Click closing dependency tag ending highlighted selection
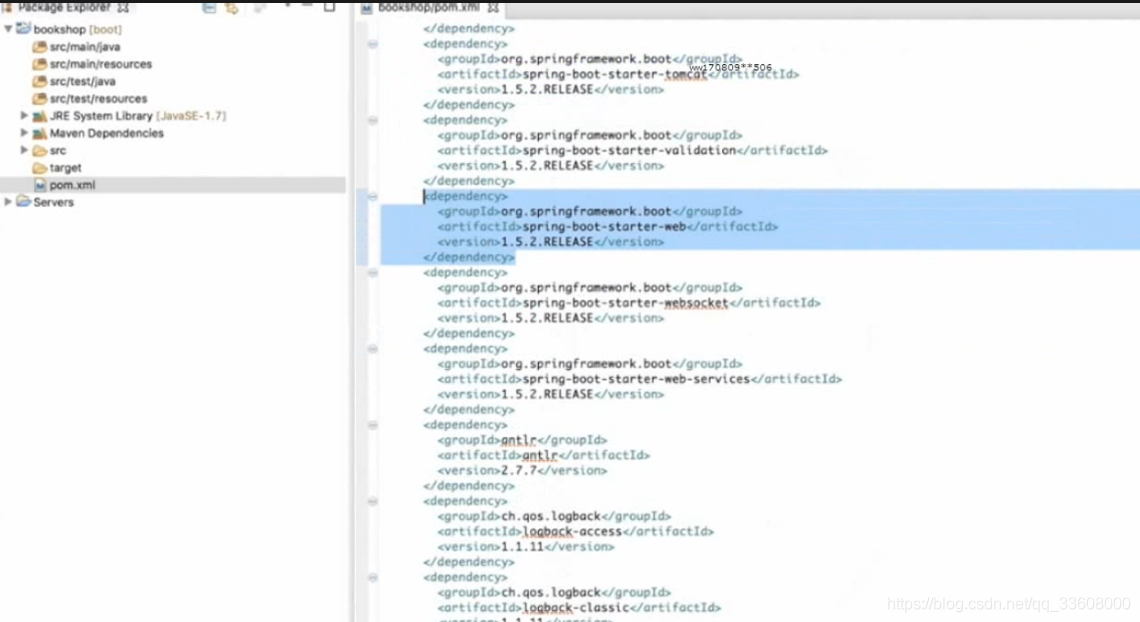Screen dimensions: 1140x622 pos(469,257)
